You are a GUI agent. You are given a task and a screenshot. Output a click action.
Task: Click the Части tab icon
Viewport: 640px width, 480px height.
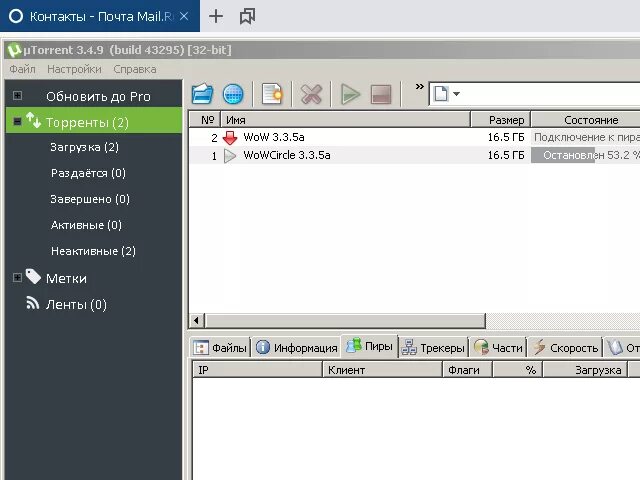click(481, 347)
